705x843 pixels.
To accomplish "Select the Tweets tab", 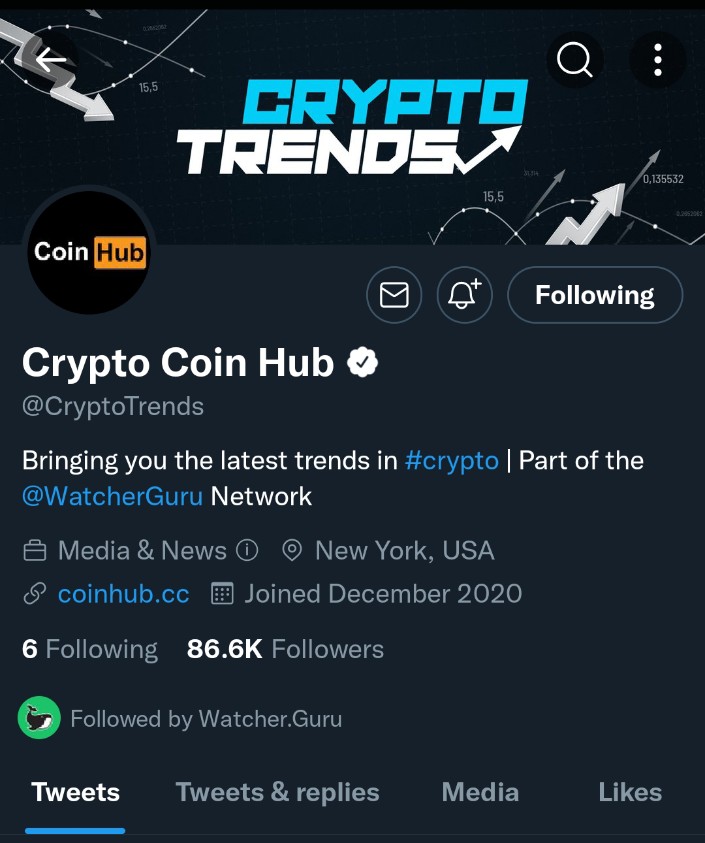I will pyautogui.click(x=75, y=792).
